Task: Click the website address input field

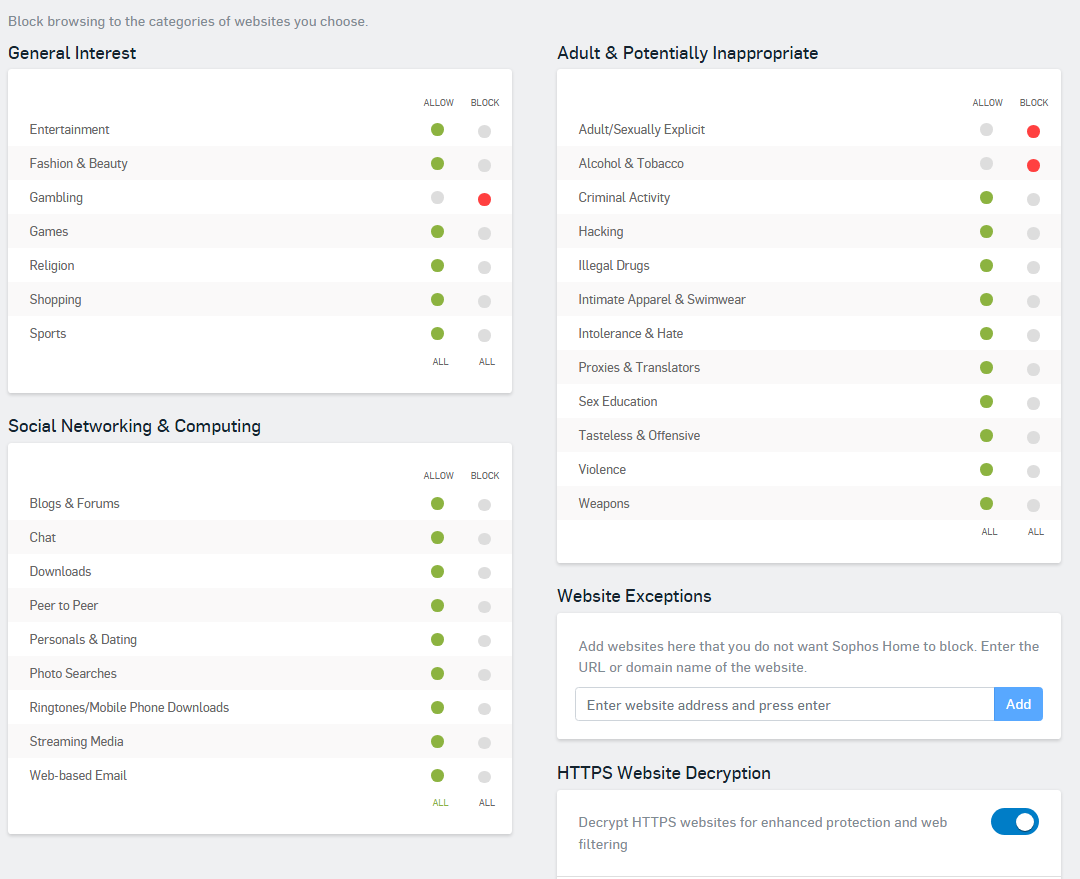Action: coord(784,705)
